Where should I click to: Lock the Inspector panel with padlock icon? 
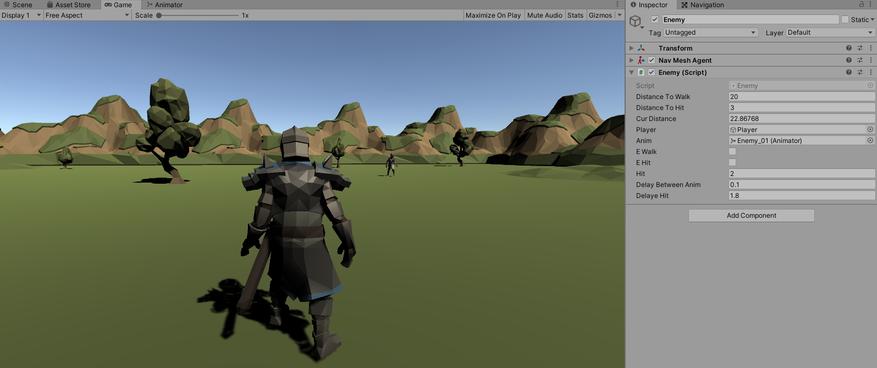tap(860, 4)
